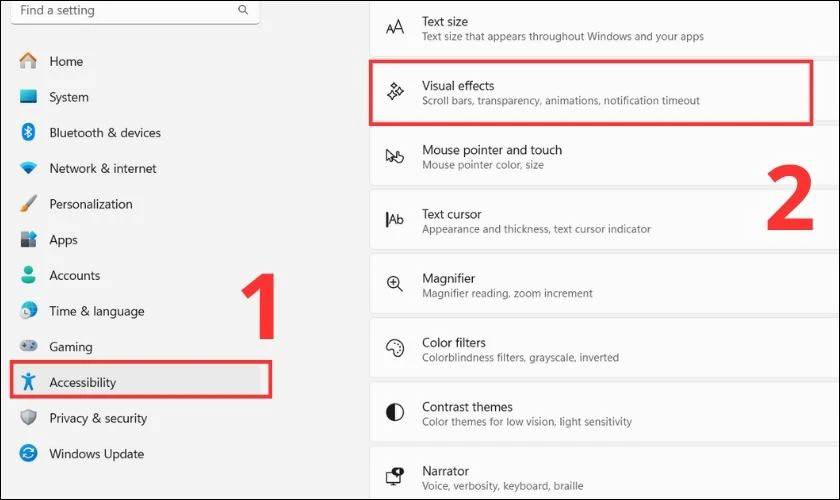Go to Windows Update page

coord(135,453)
